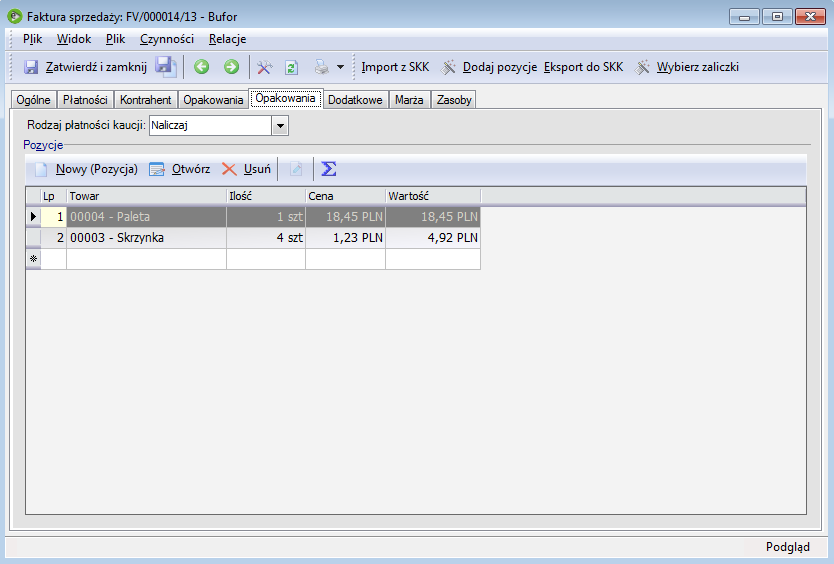The image size is (834, 564).
Task: Open the second Plik menu after Widok
Action: 115,39
